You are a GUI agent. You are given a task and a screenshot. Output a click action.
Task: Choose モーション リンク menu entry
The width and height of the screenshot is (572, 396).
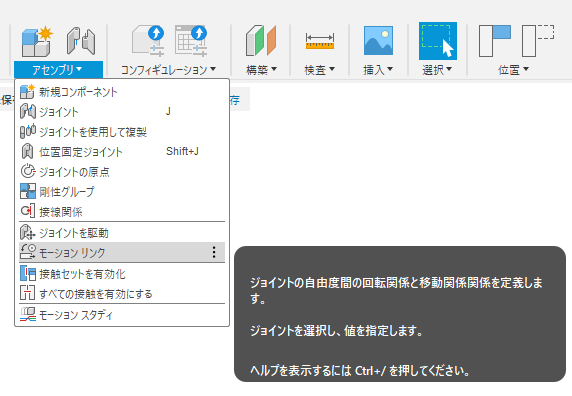122,252
